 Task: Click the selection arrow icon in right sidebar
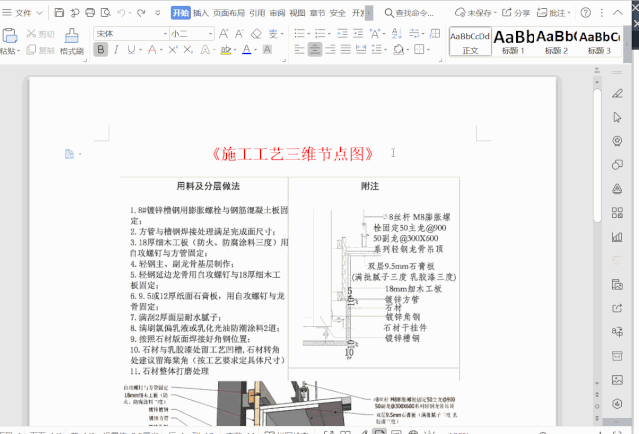617,117
